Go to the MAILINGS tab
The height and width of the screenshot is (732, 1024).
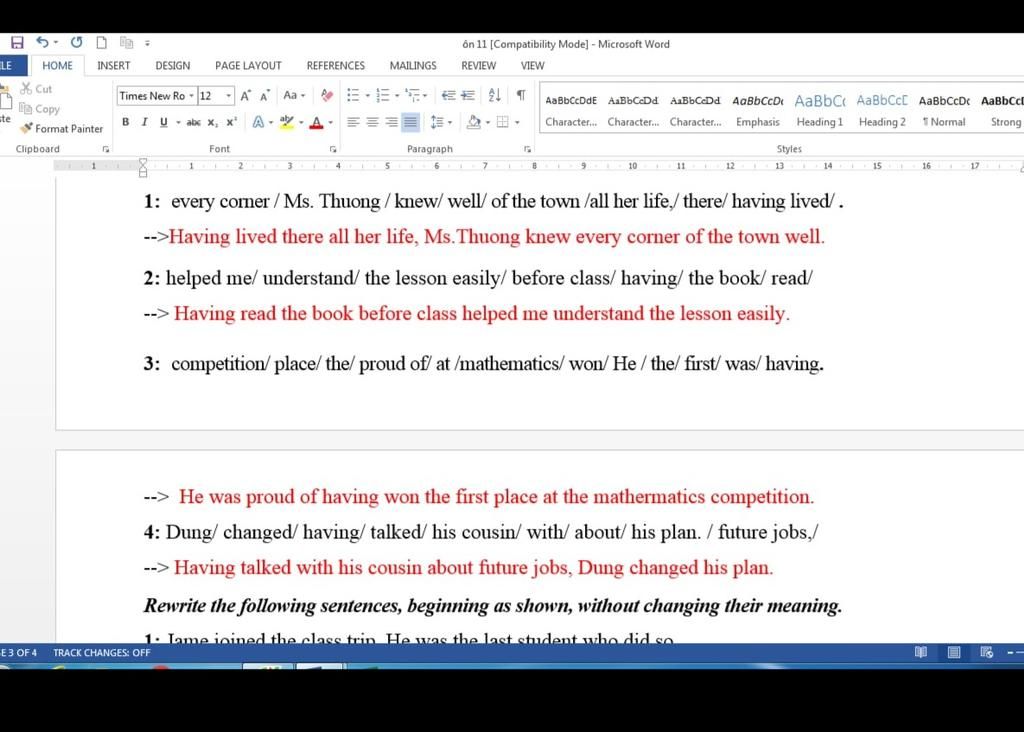pos(413,65)
